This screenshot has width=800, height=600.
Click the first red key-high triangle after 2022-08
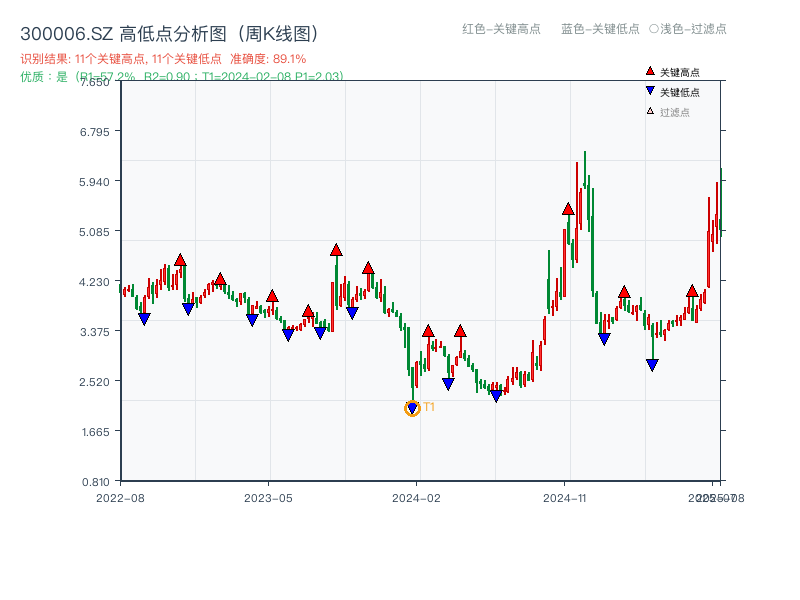point(180,260)
